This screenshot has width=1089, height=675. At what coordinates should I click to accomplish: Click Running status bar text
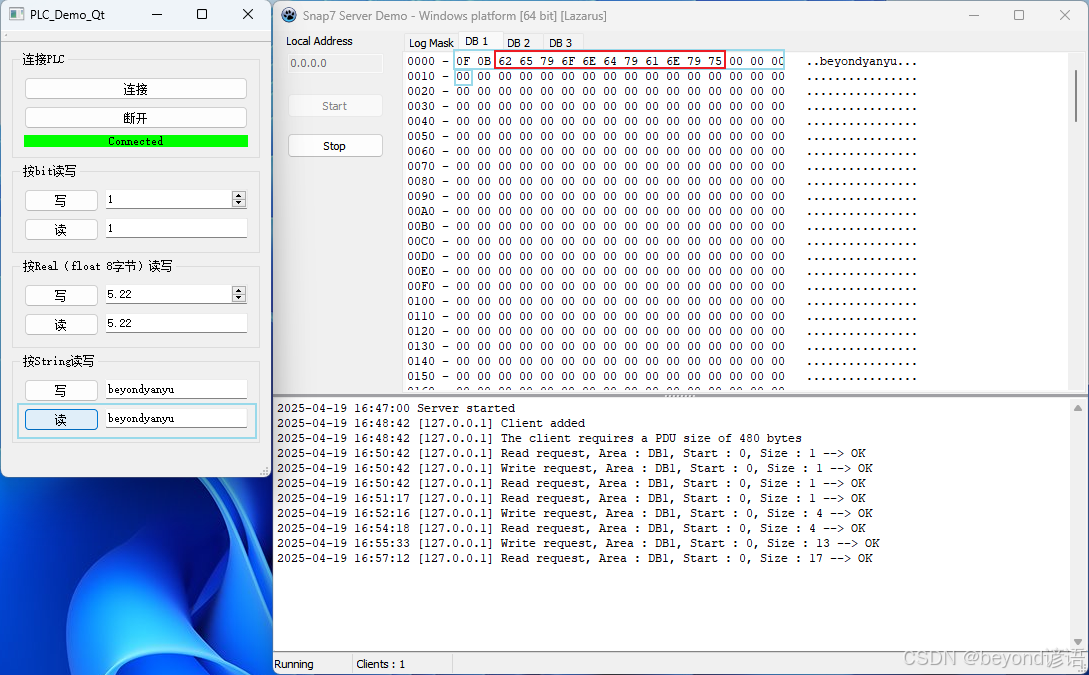(294, 665)
